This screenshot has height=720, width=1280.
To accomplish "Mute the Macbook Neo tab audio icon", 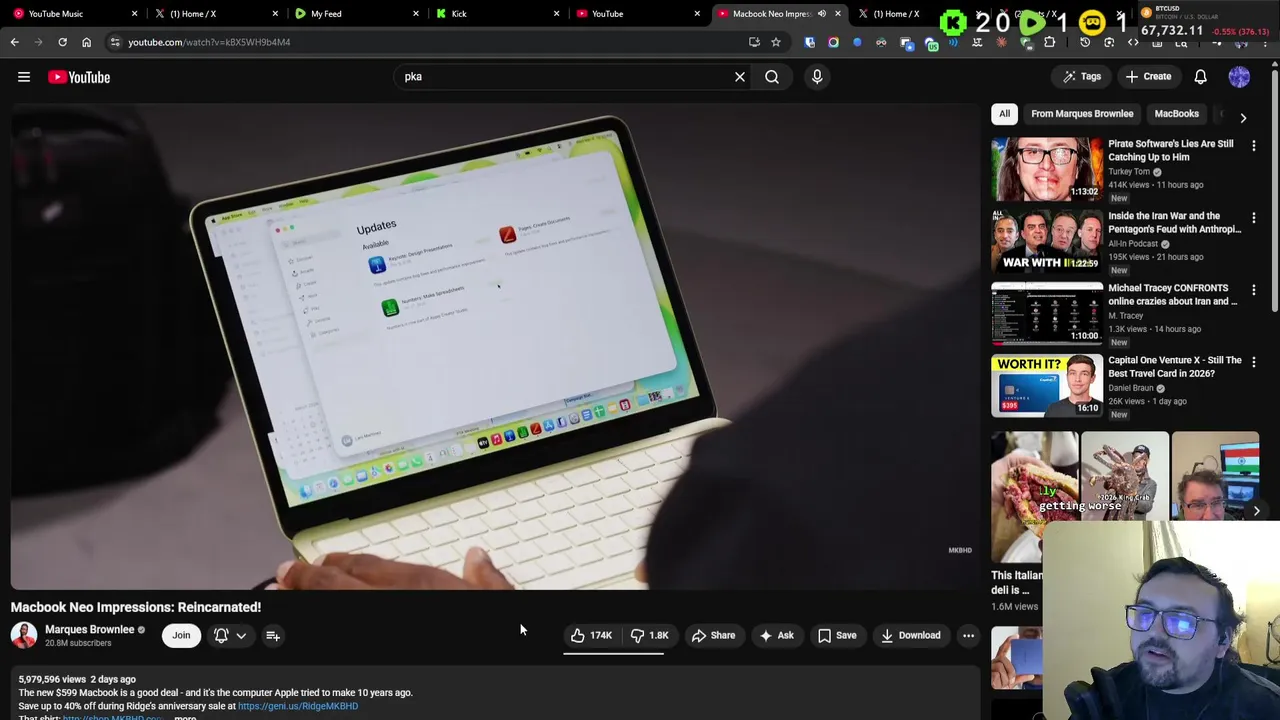I will (x=822, y=14).
